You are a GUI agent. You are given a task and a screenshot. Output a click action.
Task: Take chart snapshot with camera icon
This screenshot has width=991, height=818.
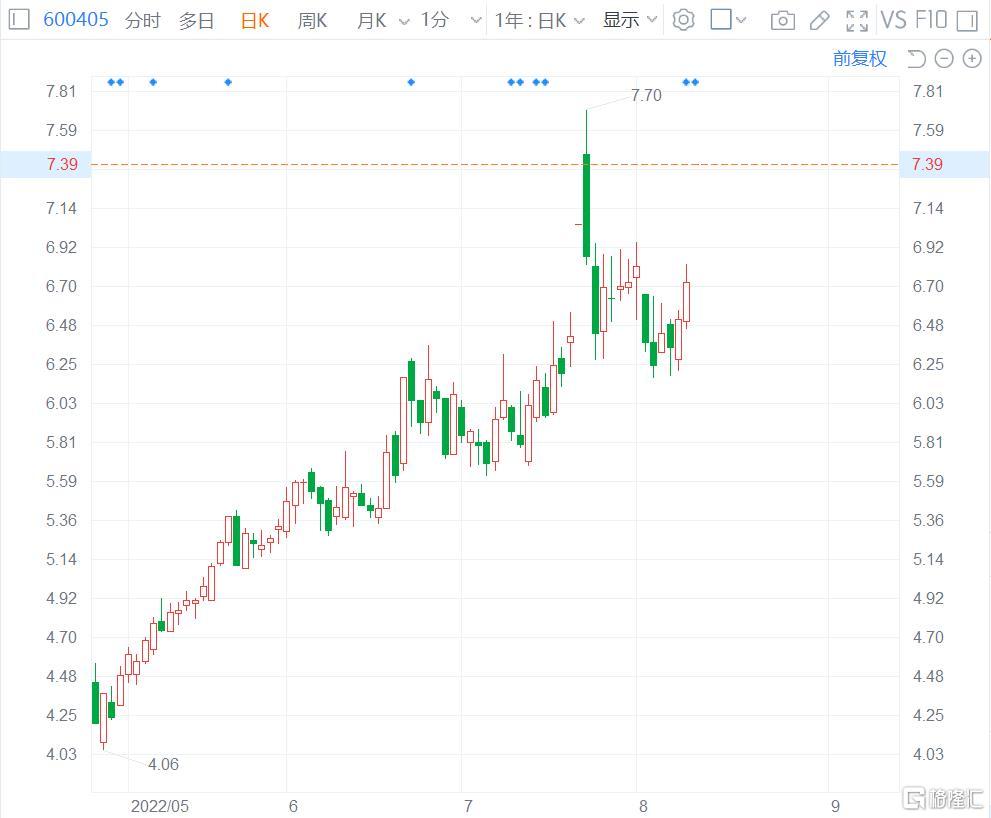point(782,21)
